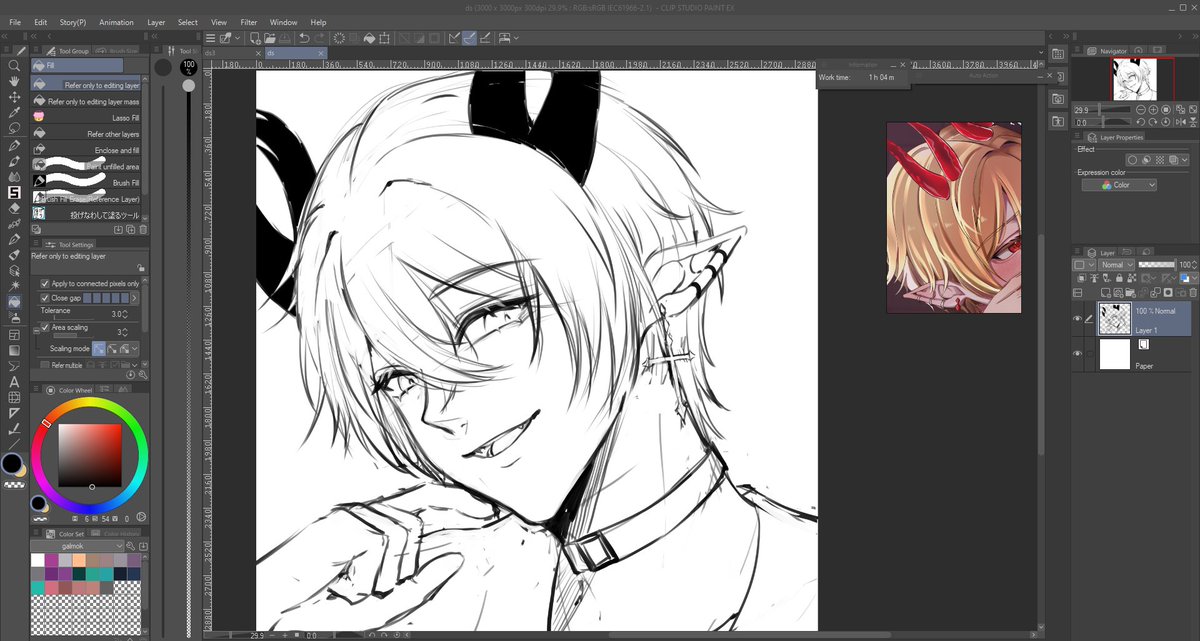Click the Fill icon in command bar
This screenshot has width=1200, height=641.
pyautogui.click(x=368, y=38)
